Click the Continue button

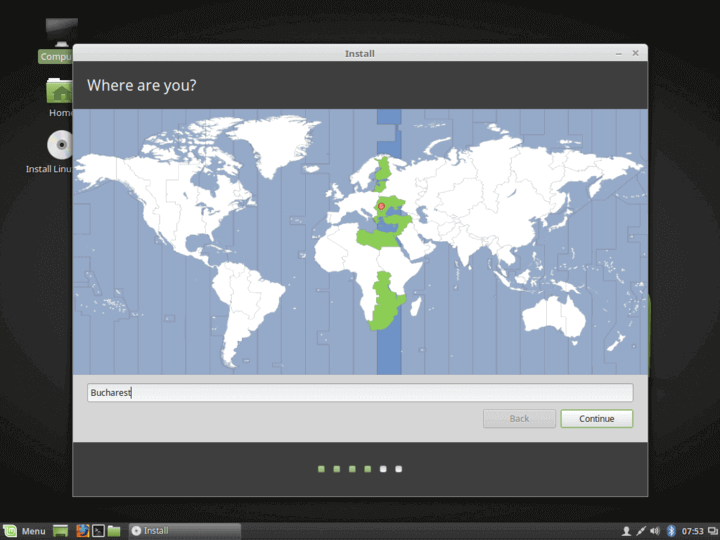596,418
